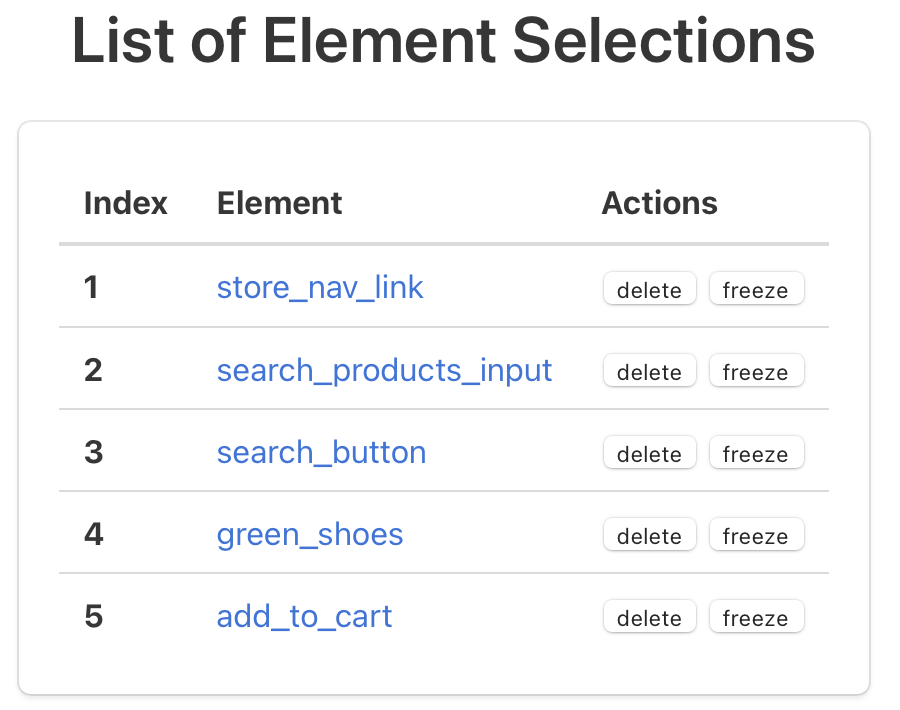Open the green_shoes element

[310, 535]
